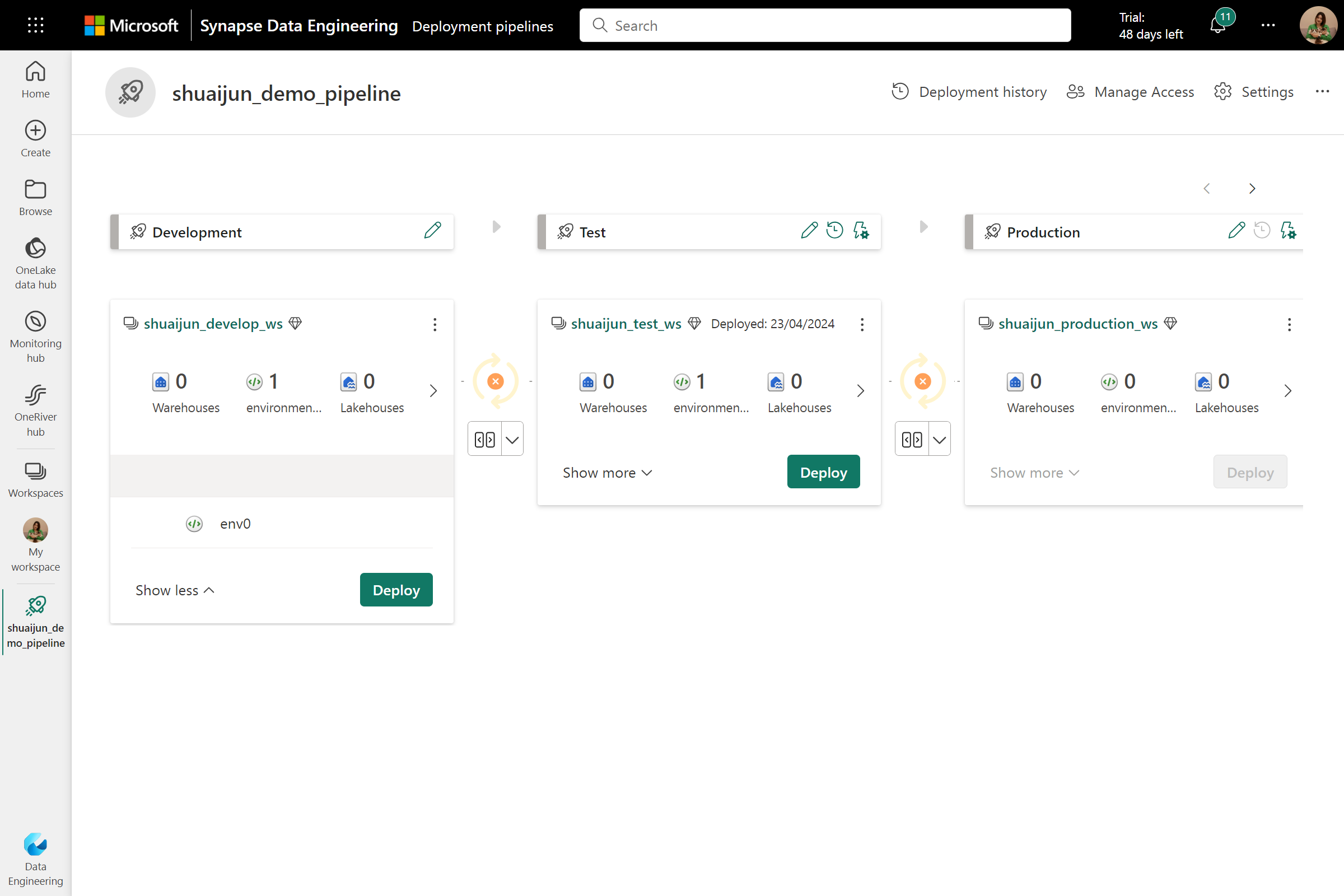The image size is (1344, 896).
Task: Click the Microsoft logo
Action: click(131, 26)
